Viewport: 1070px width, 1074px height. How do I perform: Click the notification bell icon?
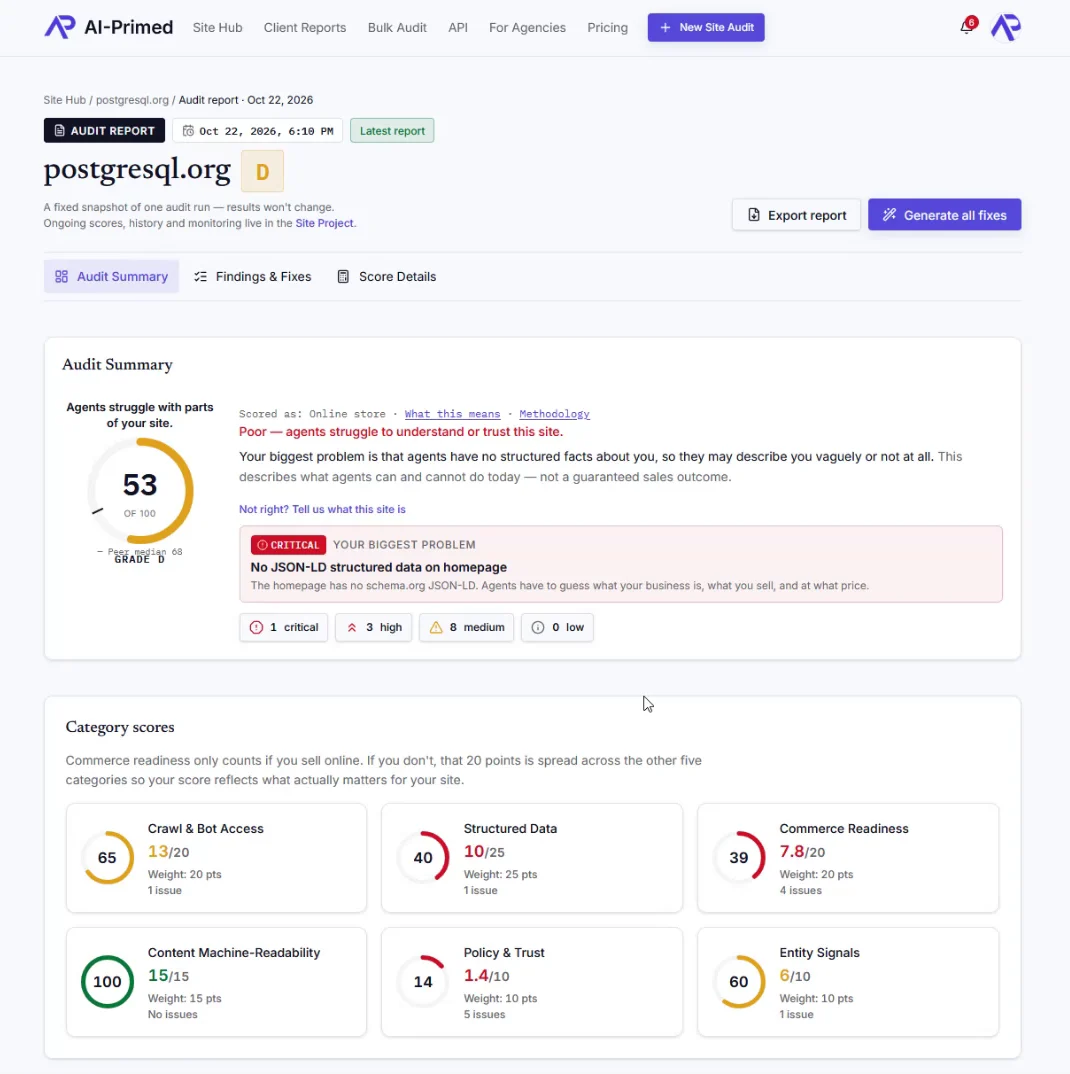click(967, 27)
